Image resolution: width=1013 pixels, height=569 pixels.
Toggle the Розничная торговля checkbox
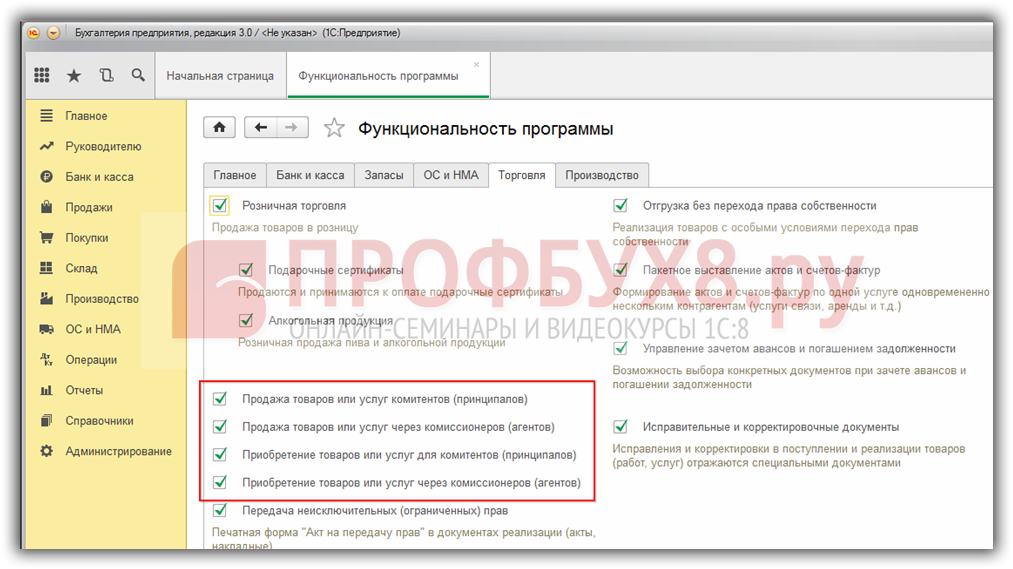pyautogui.click(x=220, y=206)
